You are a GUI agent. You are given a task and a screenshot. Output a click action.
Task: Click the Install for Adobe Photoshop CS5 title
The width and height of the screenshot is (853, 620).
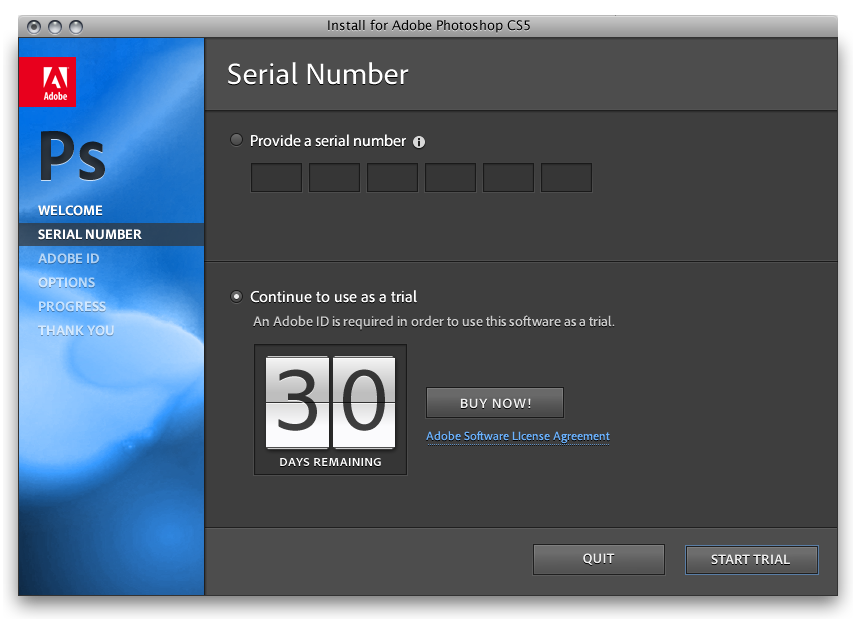(x=429, y=26)
